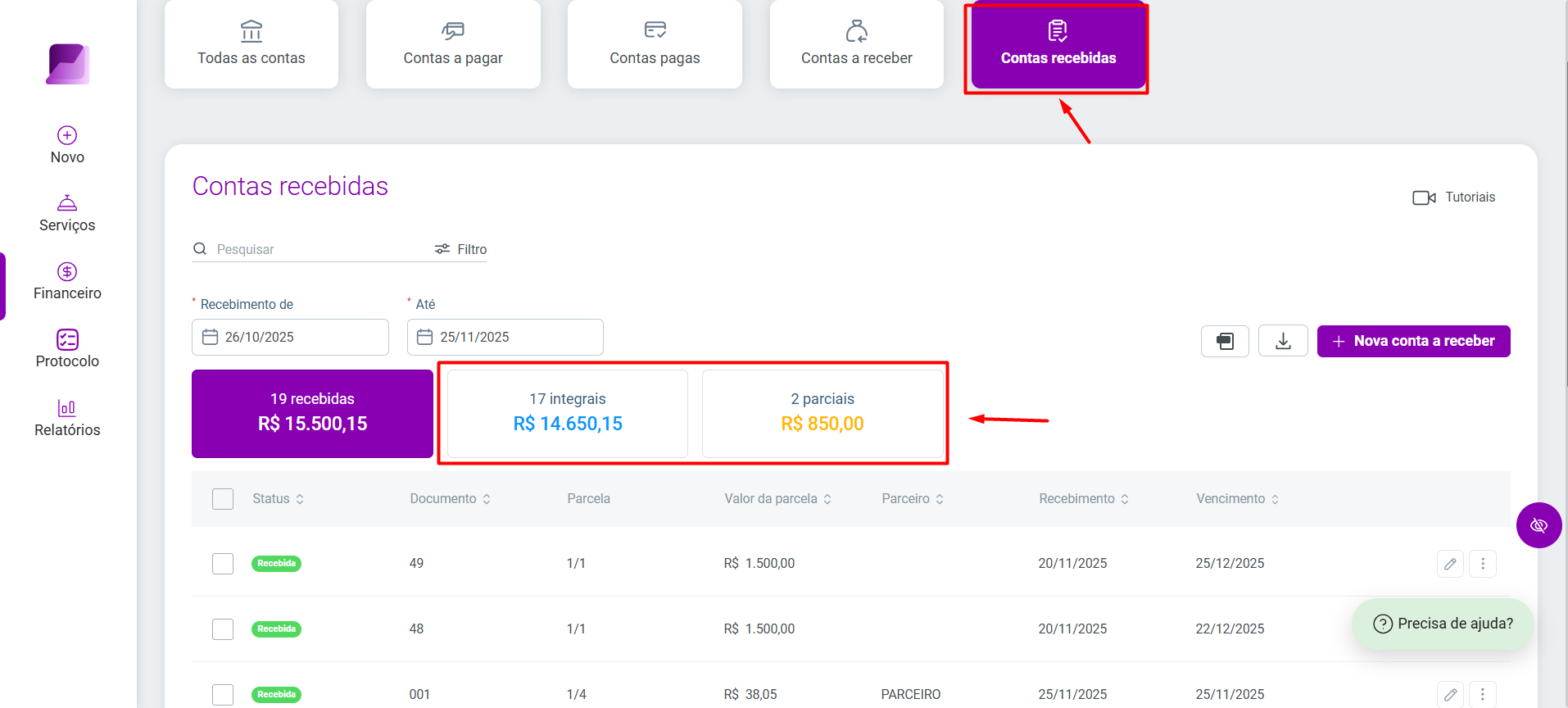Open Relatórios chart icon

(67, 407)
